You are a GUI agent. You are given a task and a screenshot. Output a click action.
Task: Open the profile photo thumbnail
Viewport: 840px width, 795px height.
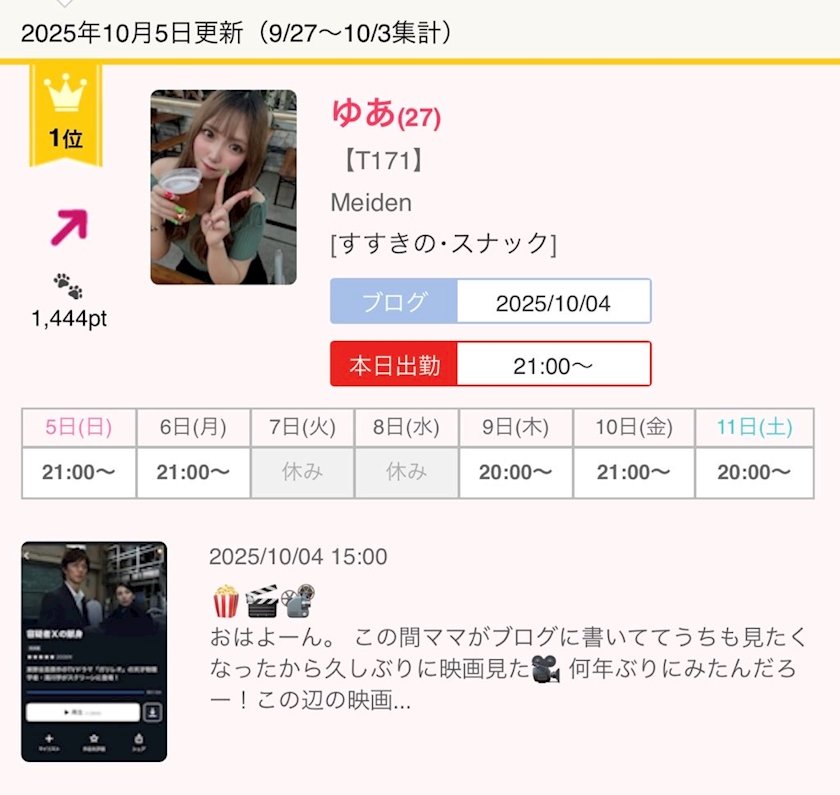pyautogui.click(x=223, y=187)
